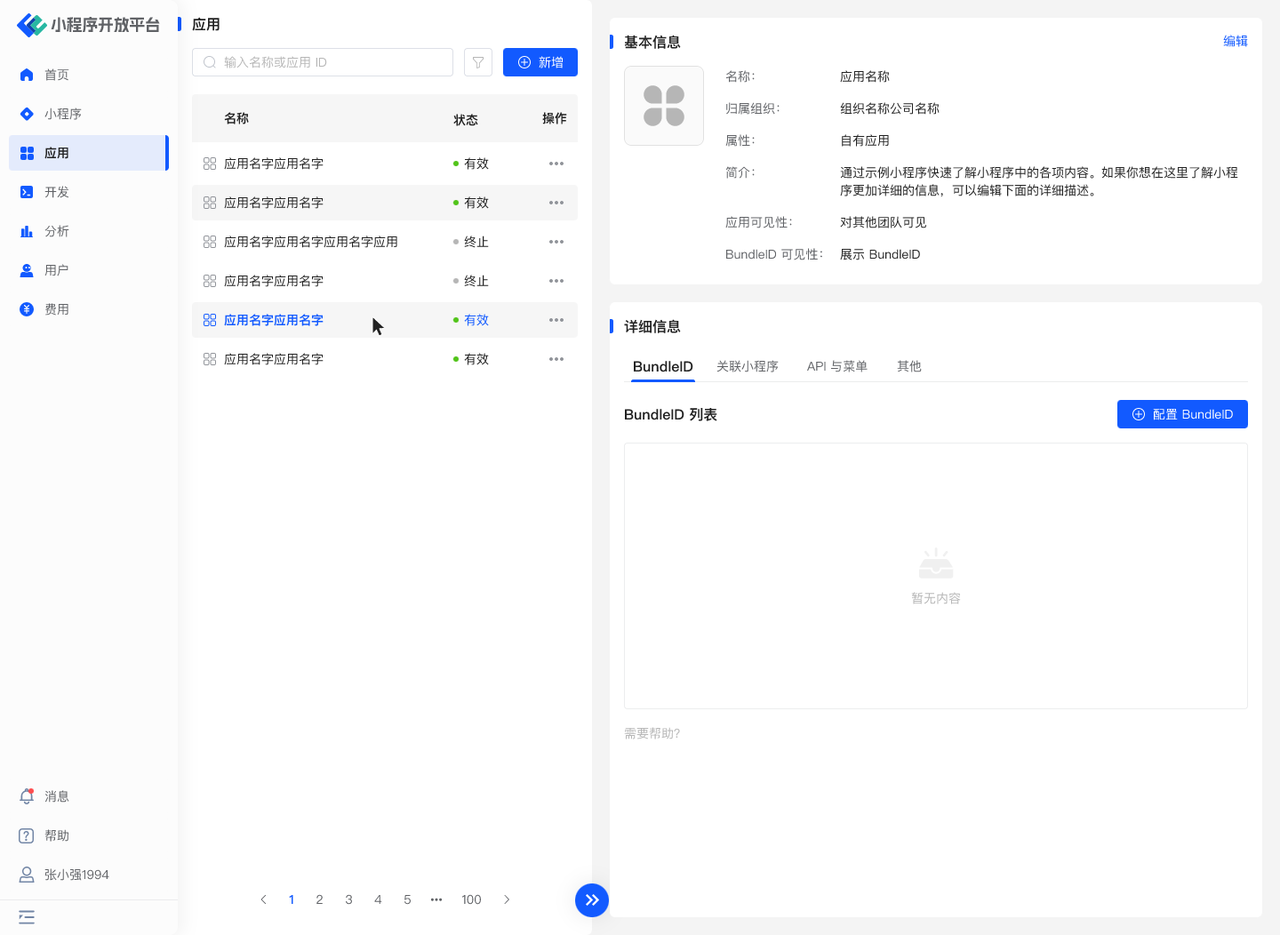
Task: Click the 配置 BundleID button
Action: (x=1182, y=414)
